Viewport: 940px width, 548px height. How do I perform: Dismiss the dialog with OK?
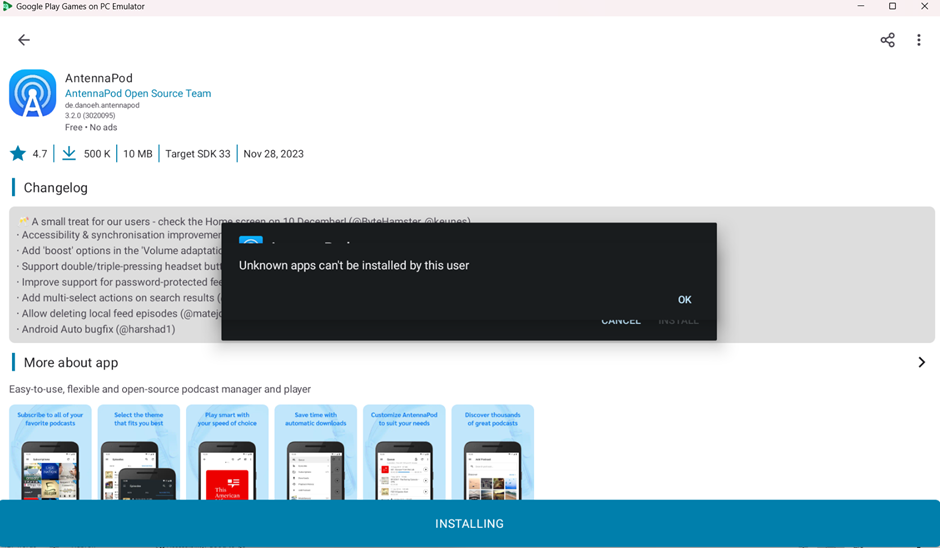685,300
